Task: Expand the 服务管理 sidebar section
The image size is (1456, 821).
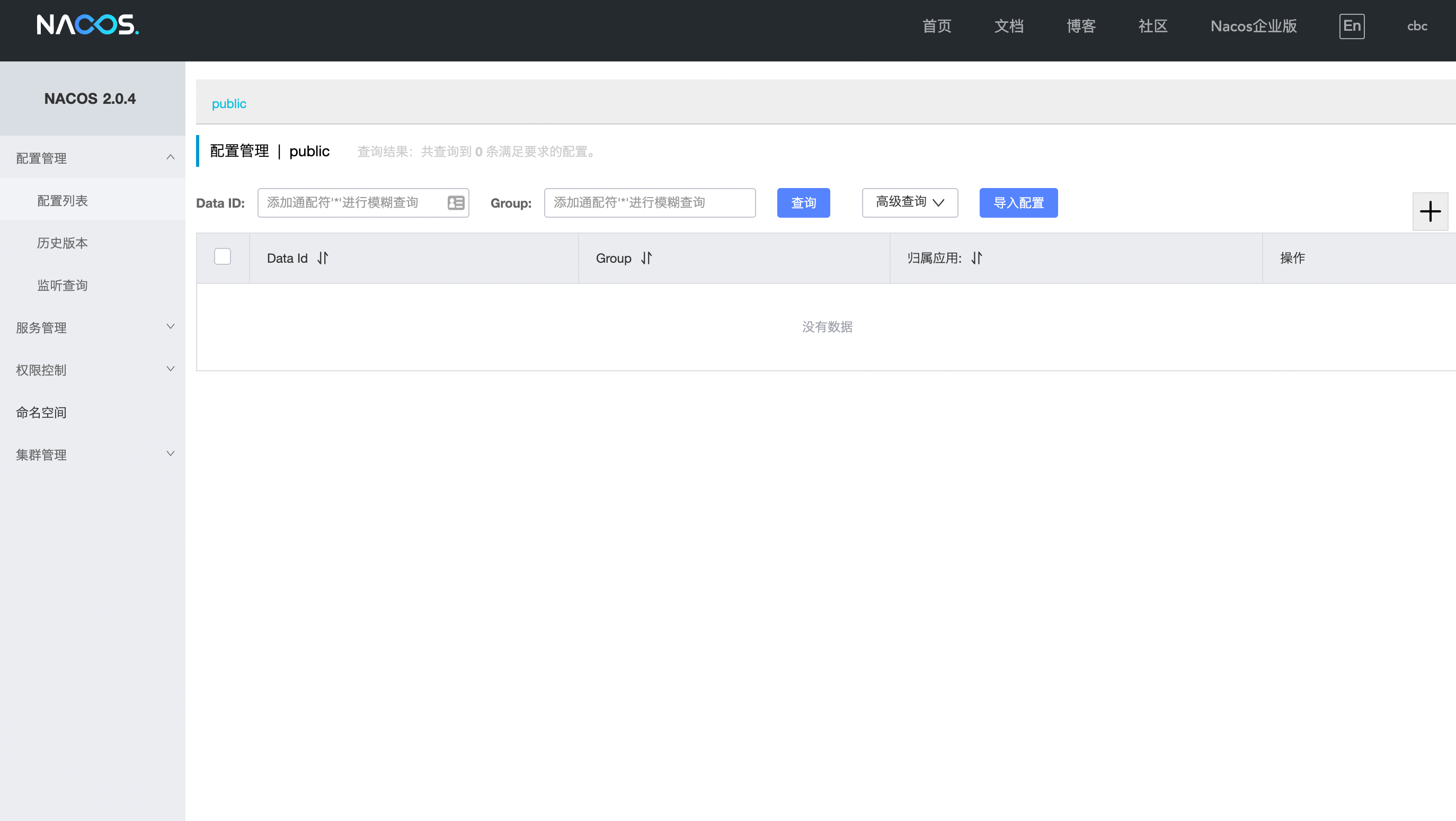Action: (x=170, y=327)
